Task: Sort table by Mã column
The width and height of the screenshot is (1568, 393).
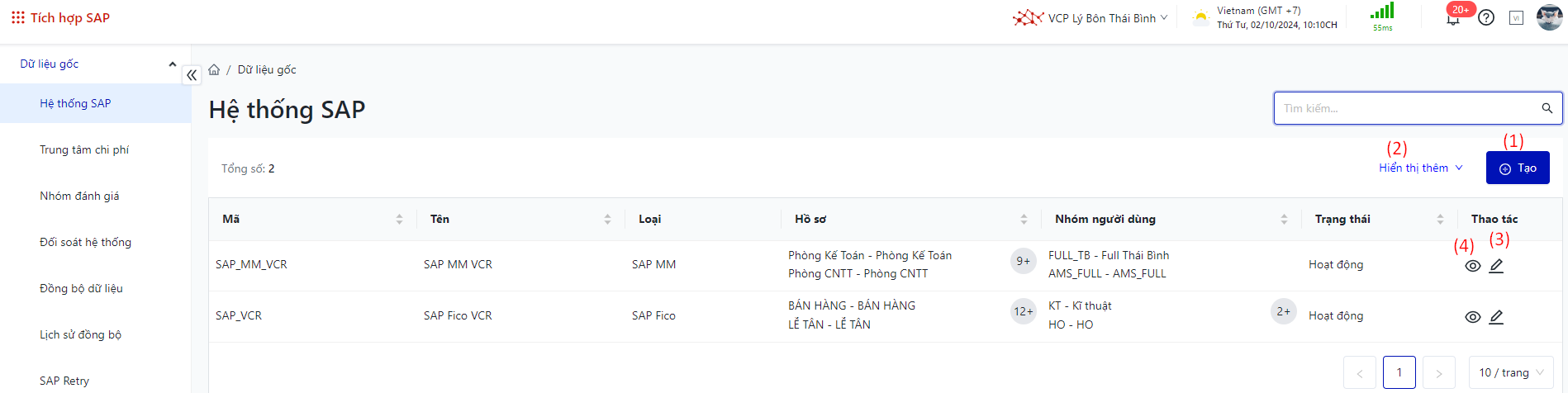Action: pos(399,220)
